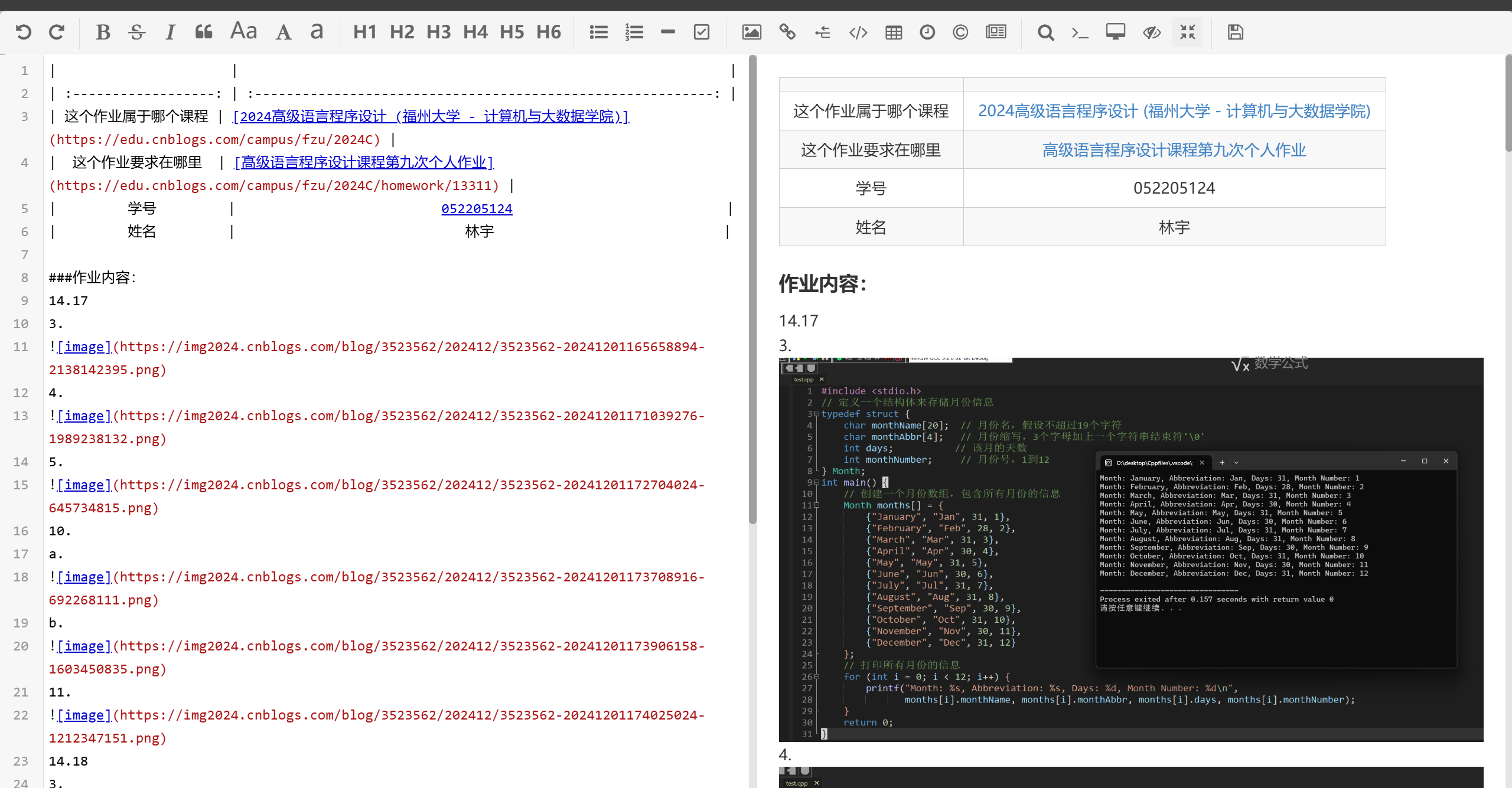Click the 林宇 cell in preview table
Image resolution: width=1512 pixels, height=788 pixels.
(x=1174, y=227)
